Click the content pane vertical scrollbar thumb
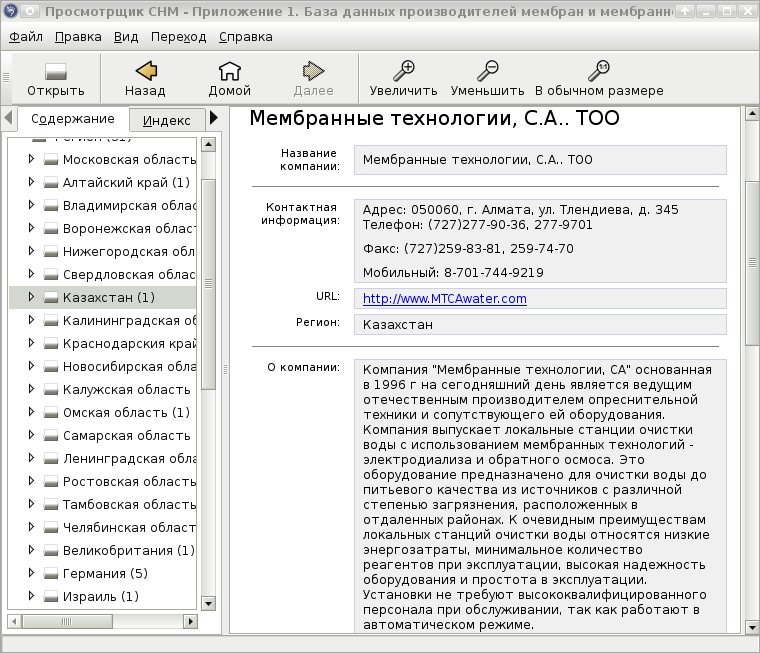The height and width of the screenshot is (653, 760). click(752, 263)
